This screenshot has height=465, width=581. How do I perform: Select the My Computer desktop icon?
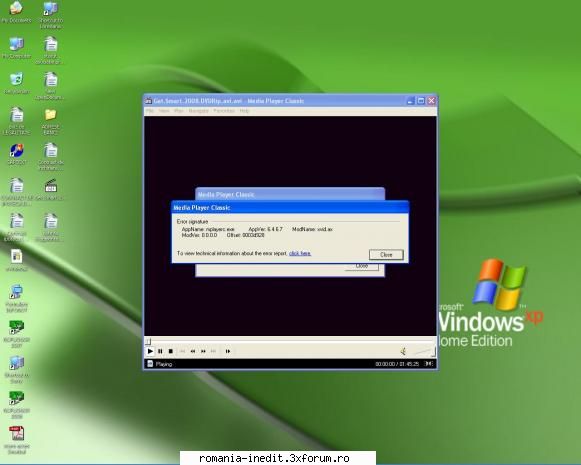[x=16, y=47]
